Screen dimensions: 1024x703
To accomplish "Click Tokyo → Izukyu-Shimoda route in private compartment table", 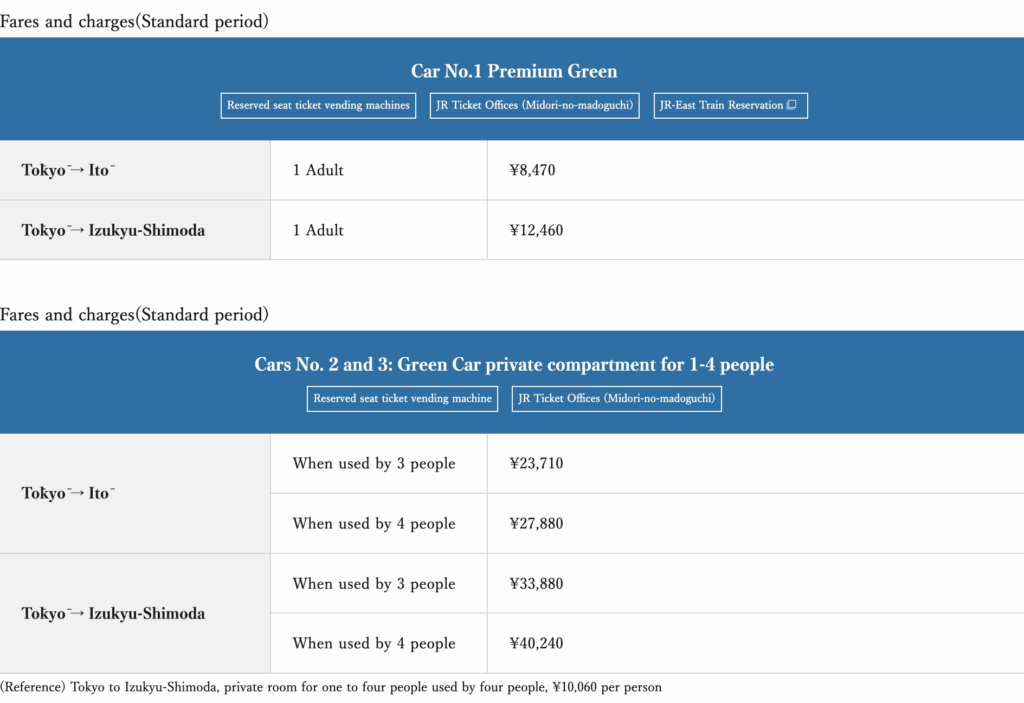I will click(113, 613).
